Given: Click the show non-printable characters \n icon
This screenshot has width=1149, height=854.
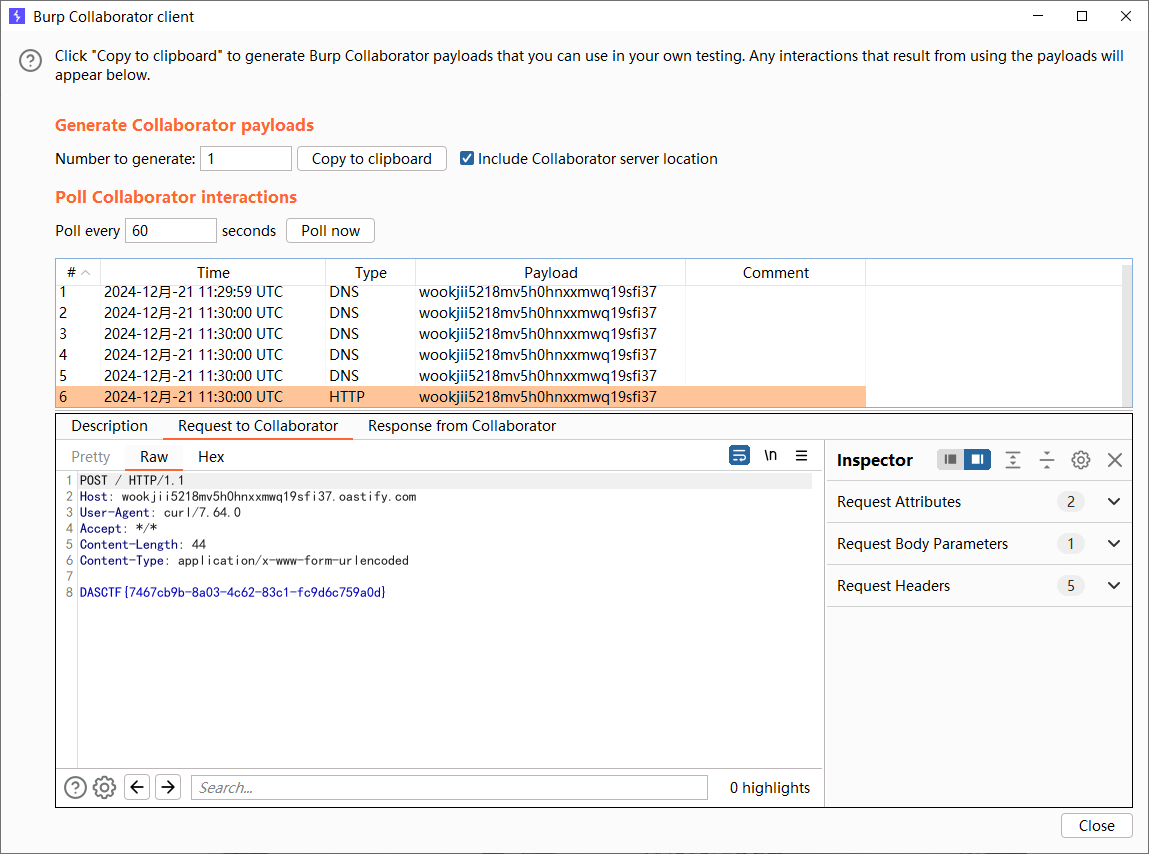Looking at the screenshot, I should pos(770,456).
